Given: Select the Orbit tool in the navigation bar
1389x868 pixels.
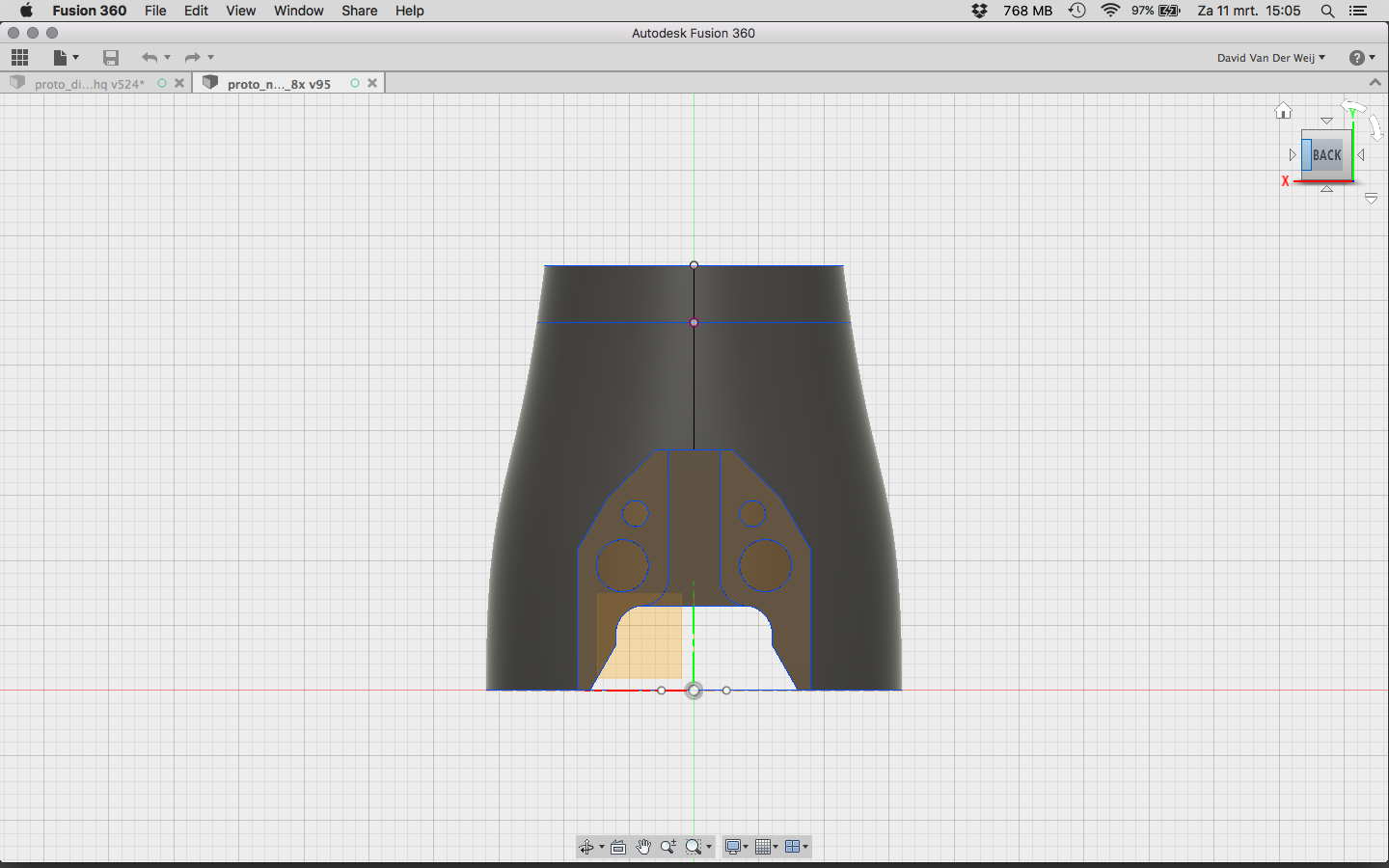Looking at the screenshot, I should 587,847.
